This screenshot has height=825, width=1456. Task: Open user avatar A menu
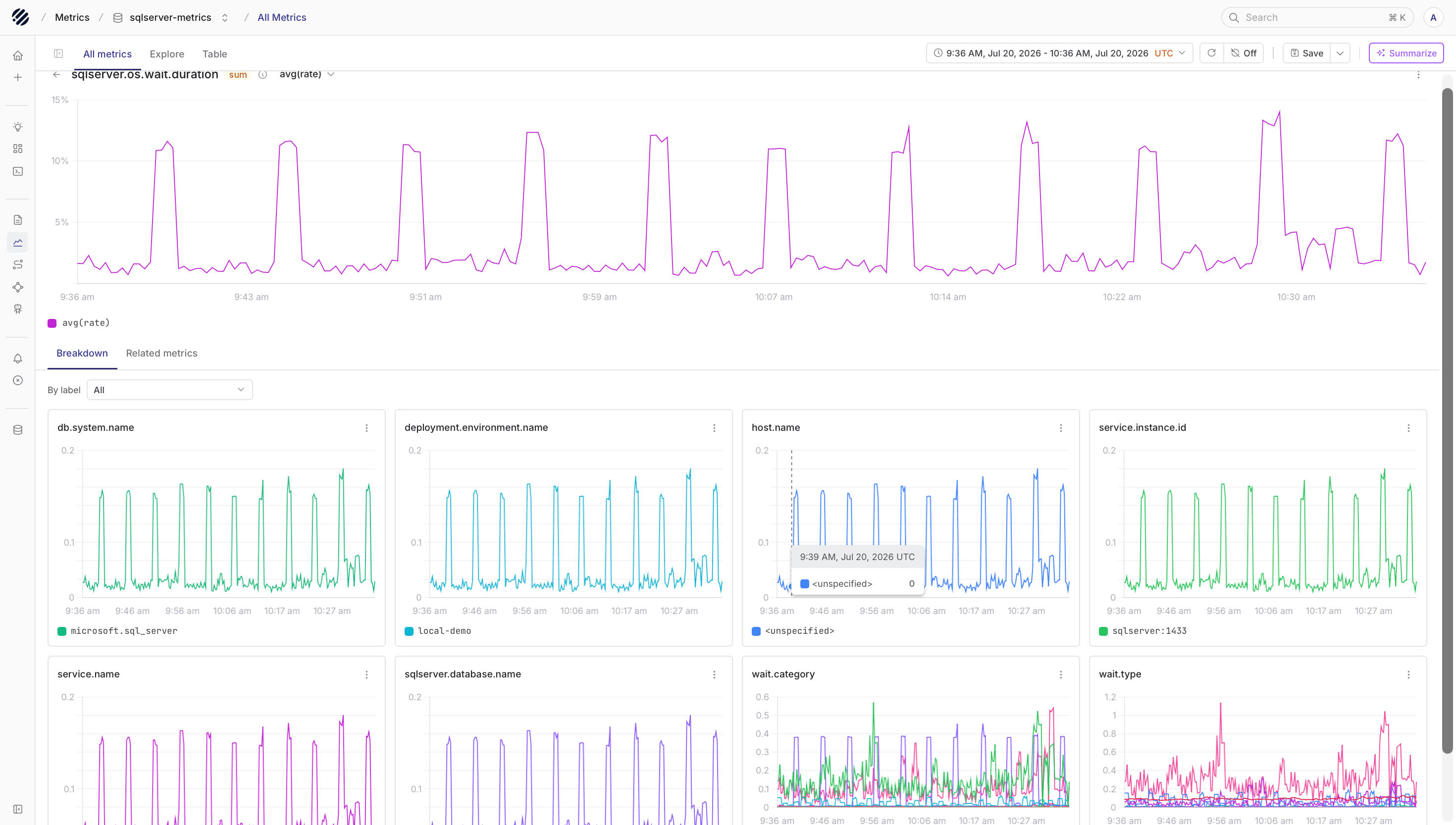(1433, 17)
